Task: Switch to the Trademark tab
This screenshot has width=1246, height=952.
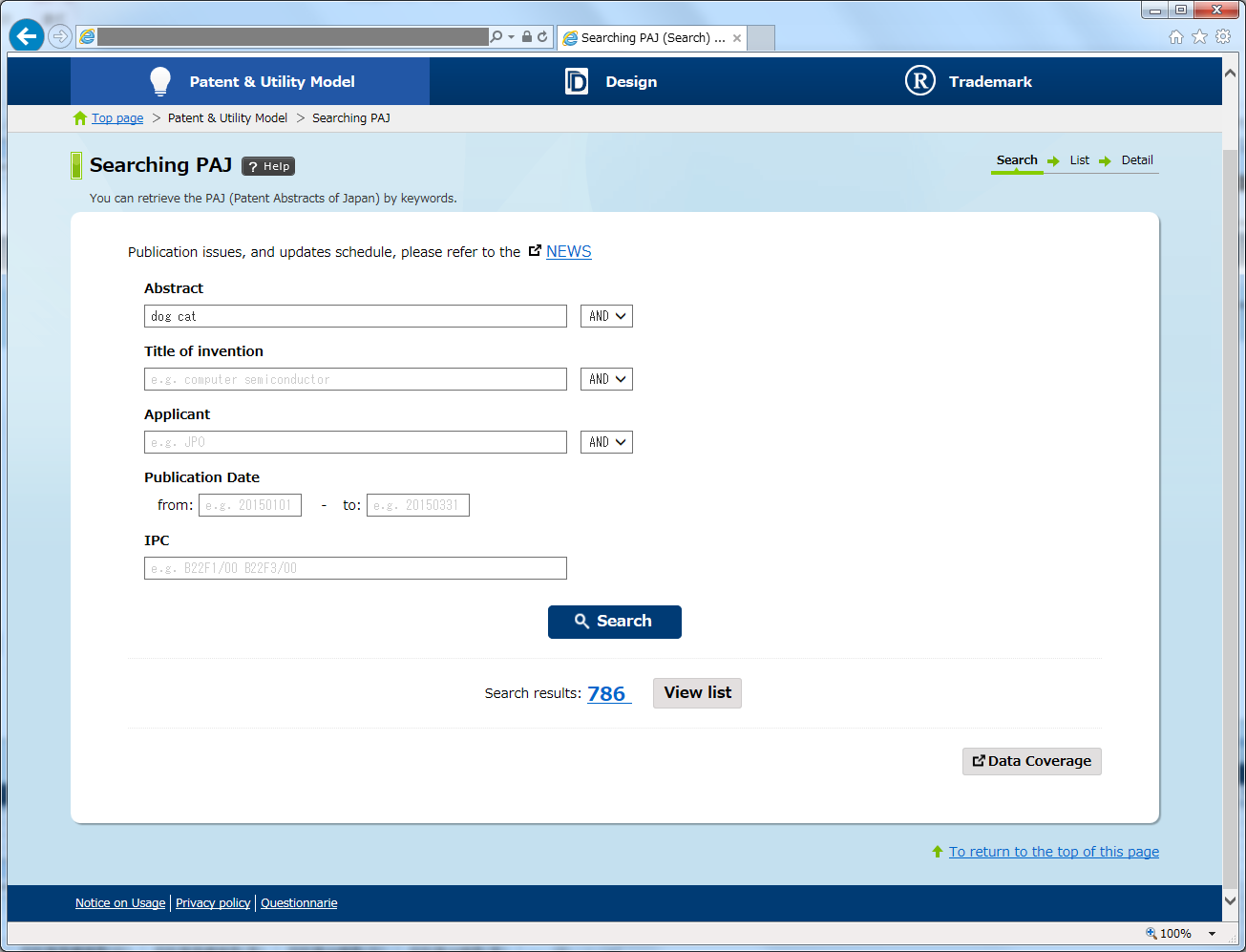Action: (969, 82)
